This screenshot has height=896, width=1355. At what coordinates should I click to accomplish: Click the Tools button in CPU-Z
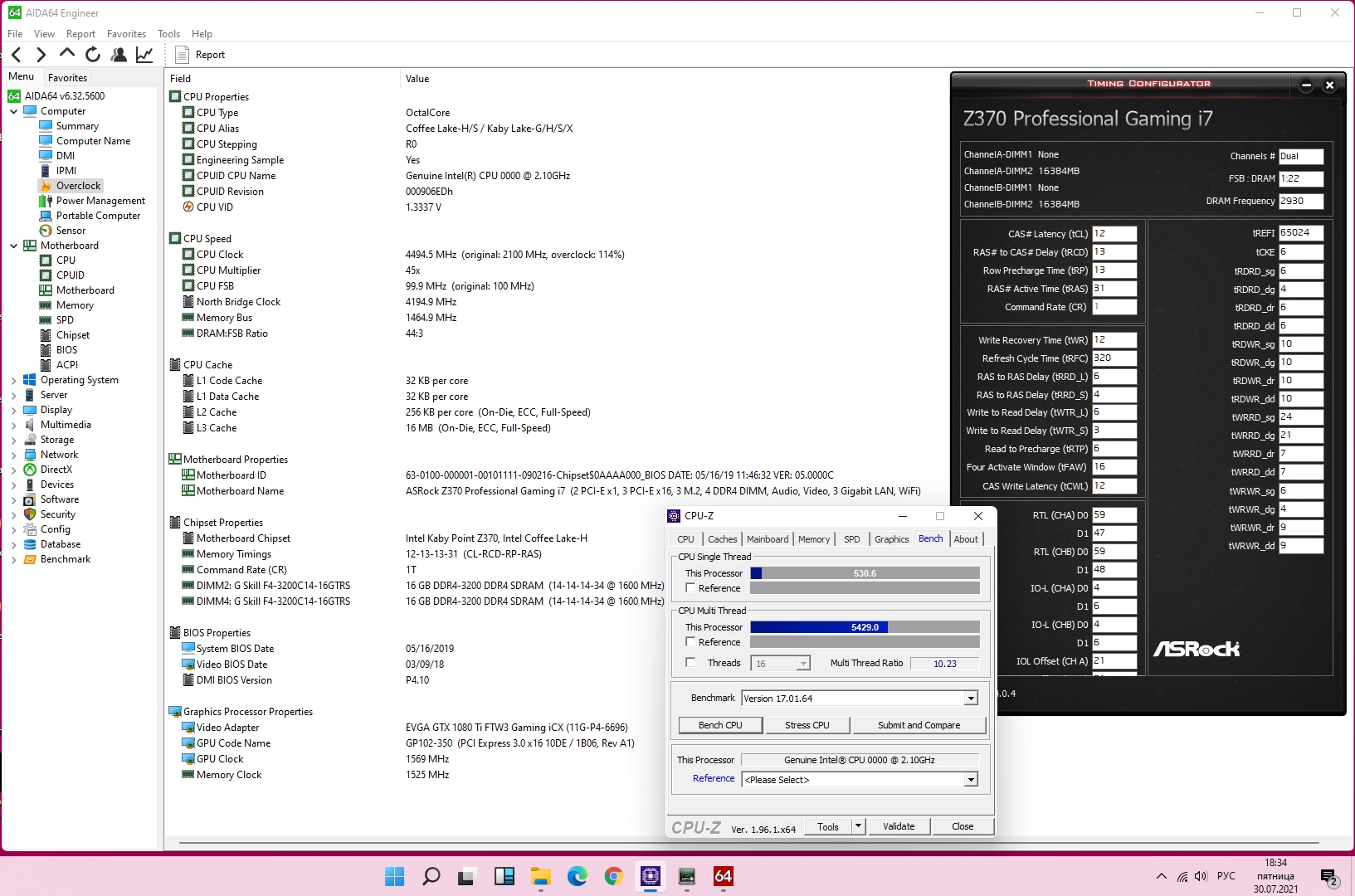tap(828, 826)
